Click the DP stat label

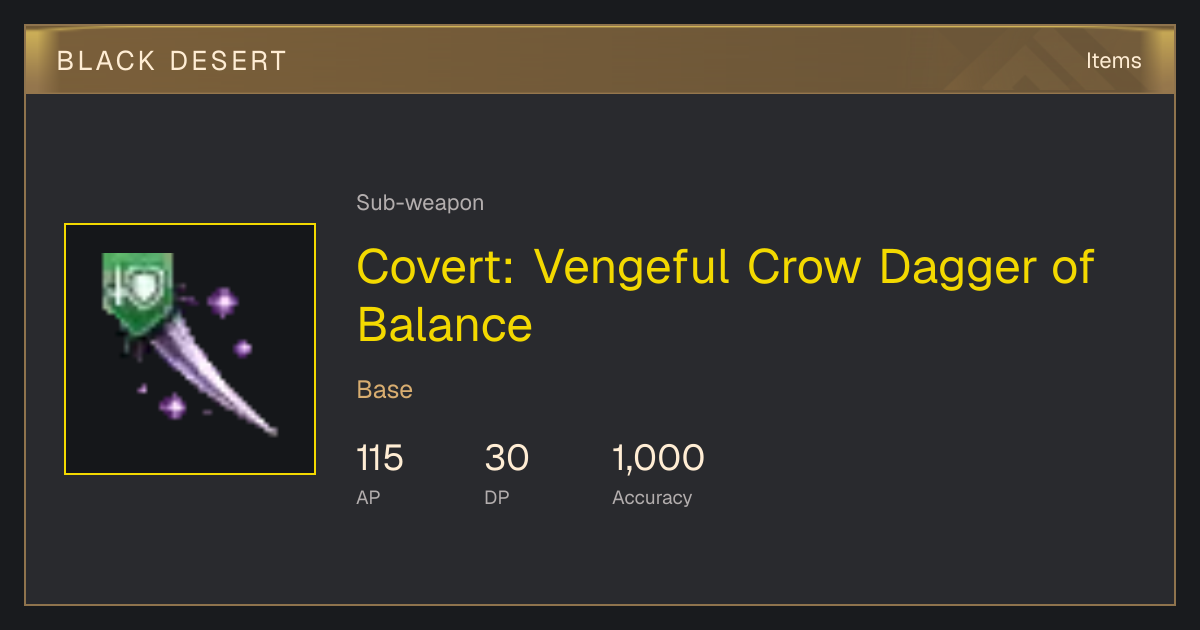coord(497,497)
